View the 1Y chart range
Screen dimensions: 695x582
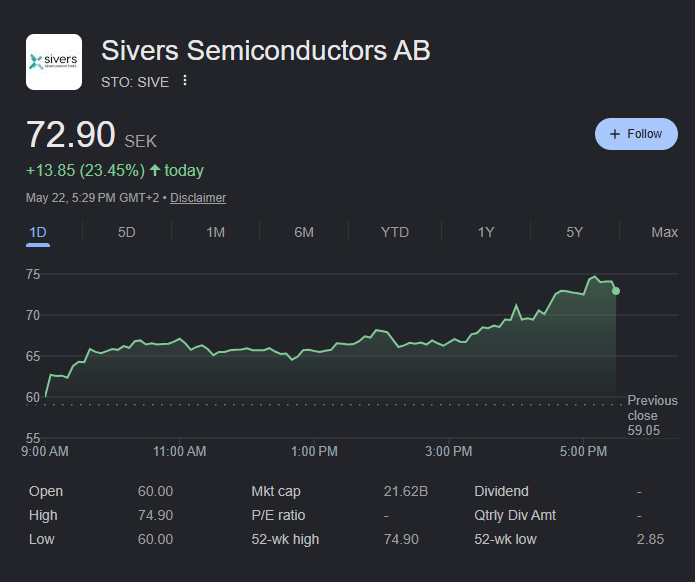pos(486,232)
